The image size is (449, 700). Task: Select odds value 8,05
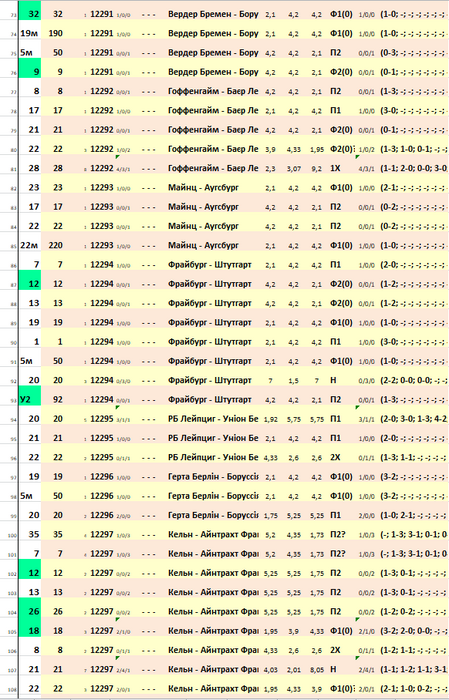pos(316,670)
